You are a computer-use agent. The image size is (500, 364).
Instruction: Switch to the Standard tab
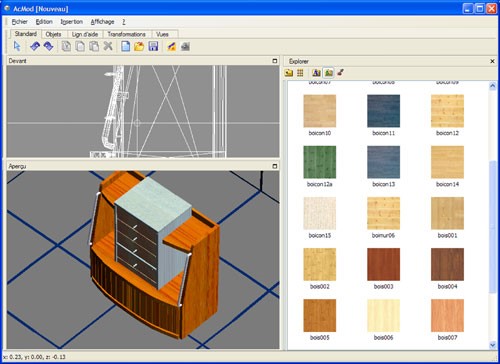(26, 34)
